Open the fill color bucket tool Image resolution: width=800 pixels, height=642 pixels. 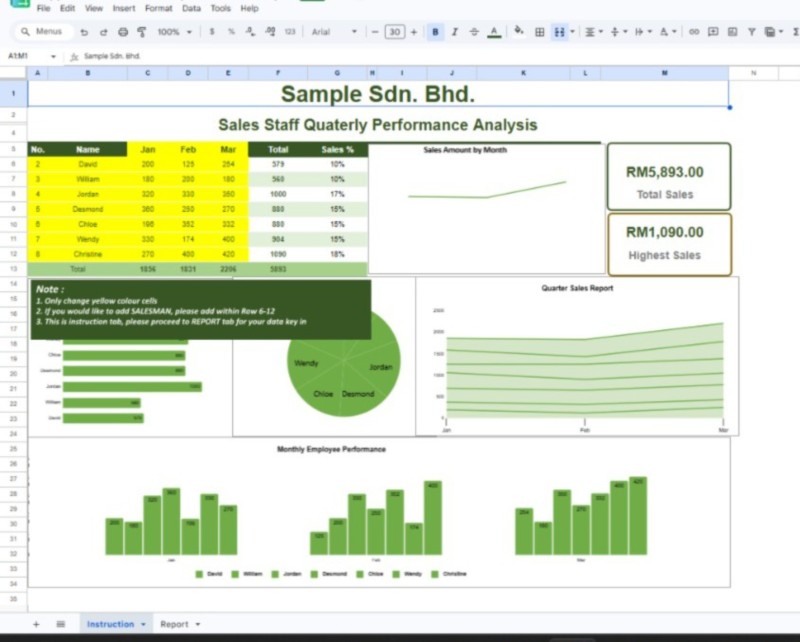(518, 31)
